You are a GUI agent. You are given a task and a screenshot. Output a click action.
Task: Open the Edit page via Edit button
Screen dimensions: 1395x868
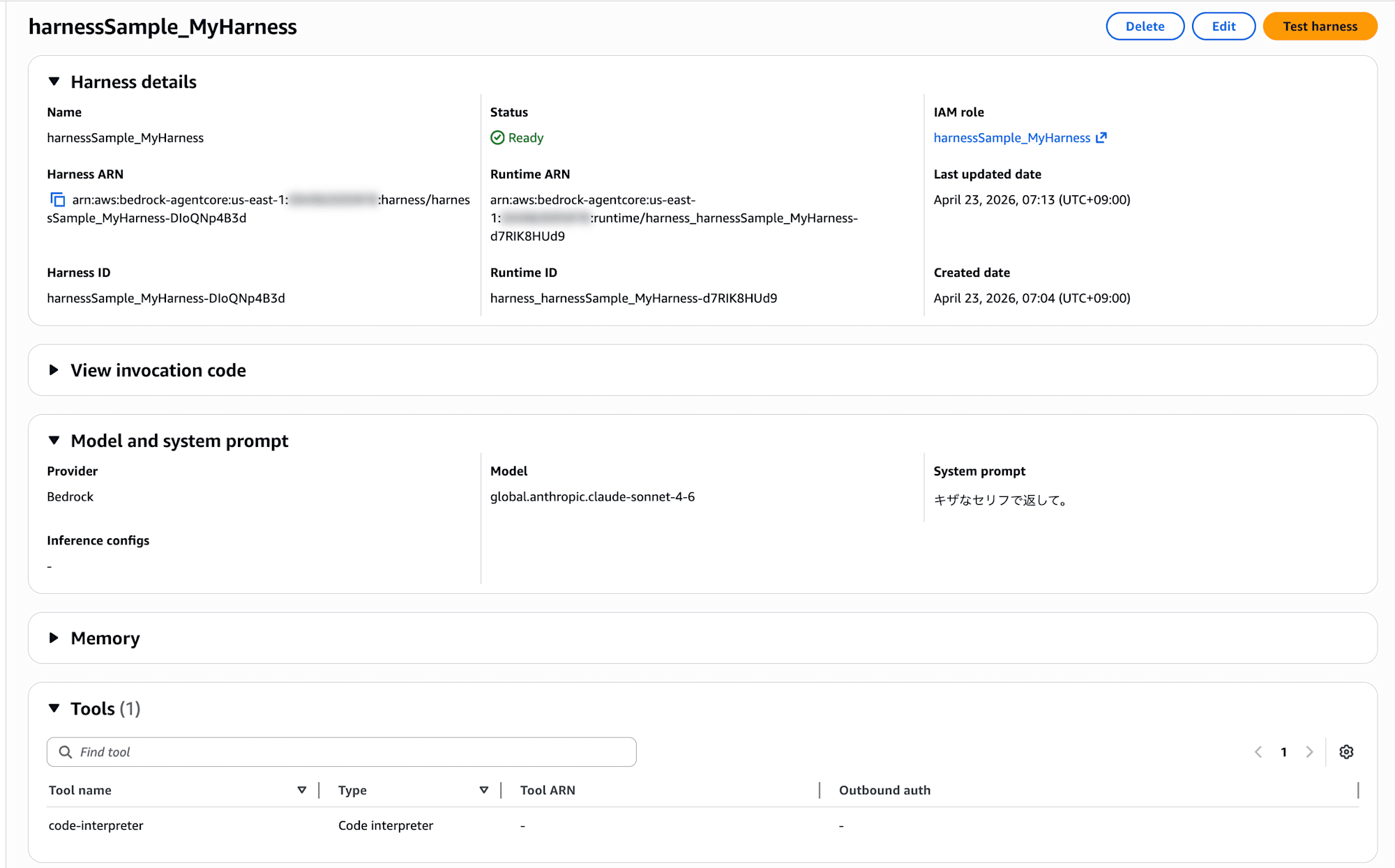1224,26
